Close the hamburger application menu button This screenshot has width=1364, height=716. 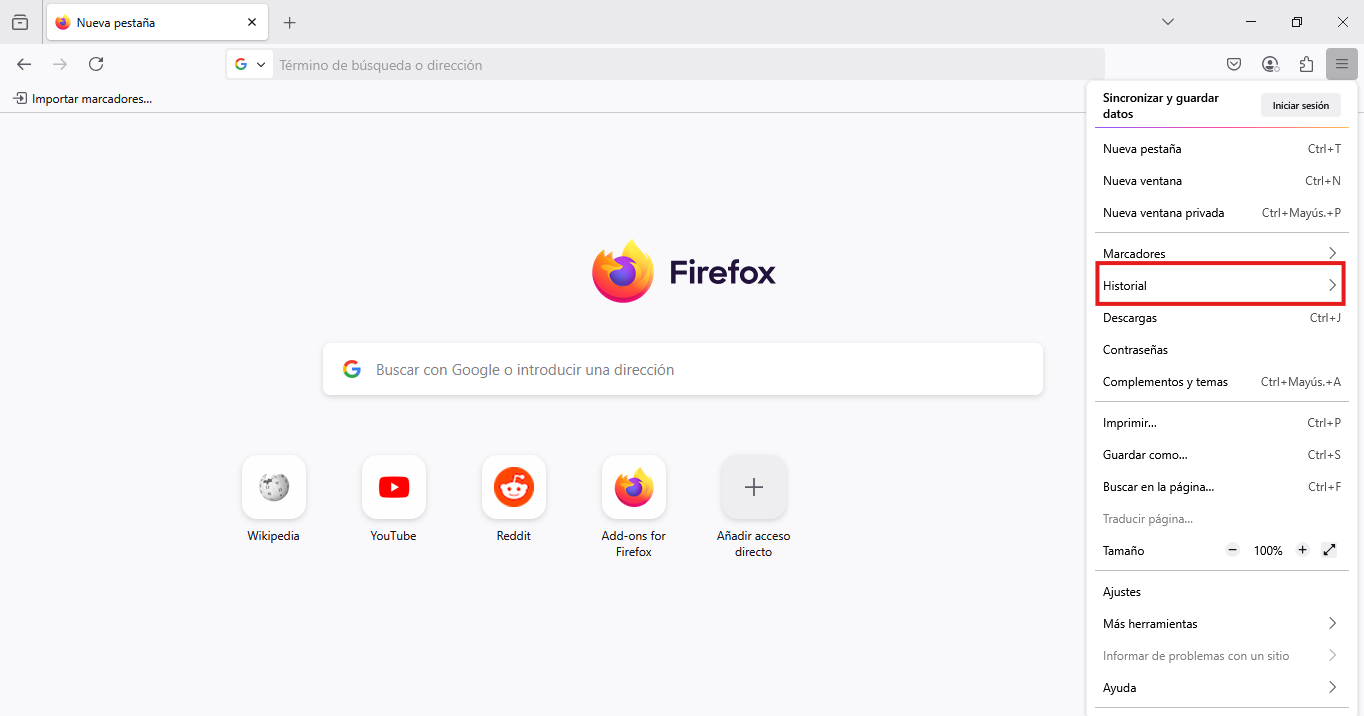pyautogui.click(x=1342, y=64)
